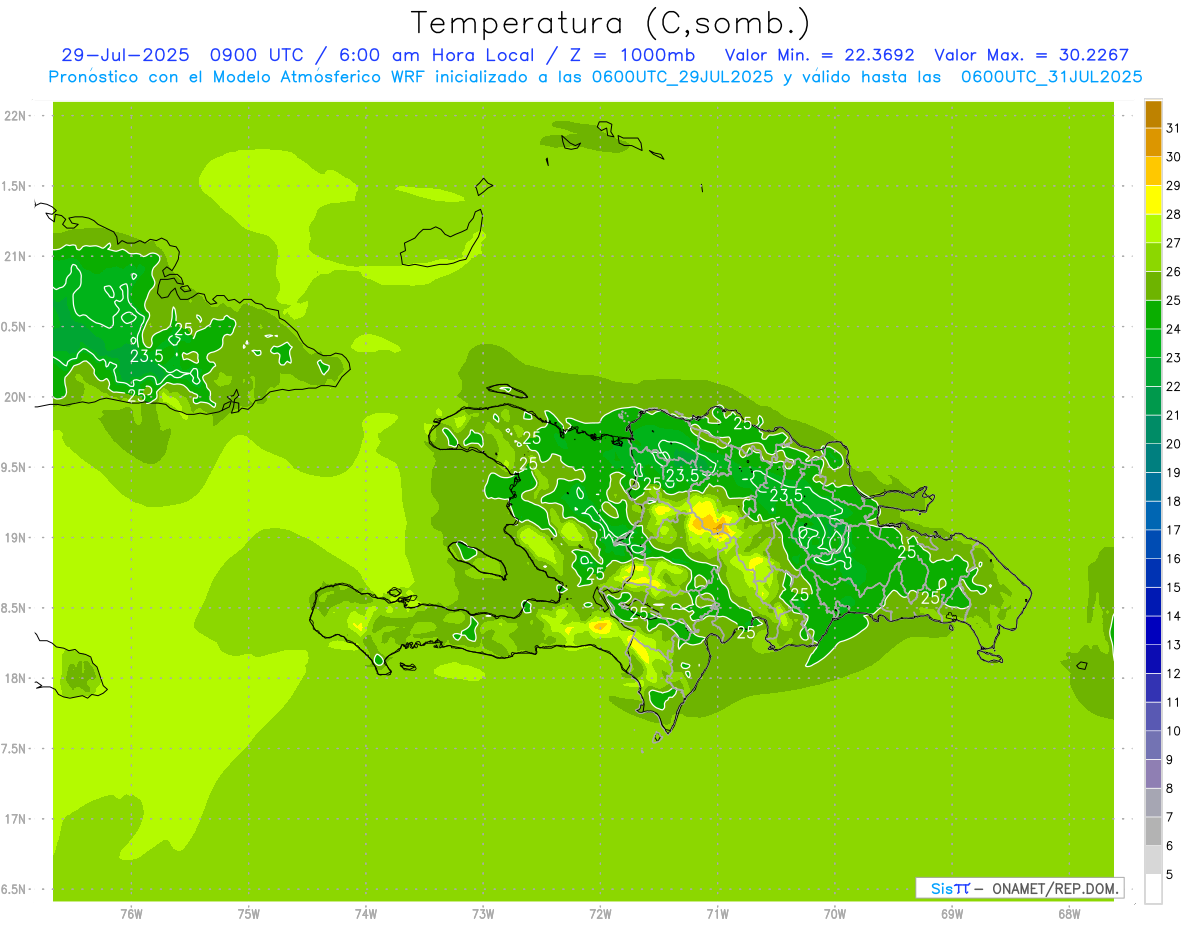
Task: Click the white legend swatch below 5
Action: point(1153,889)
